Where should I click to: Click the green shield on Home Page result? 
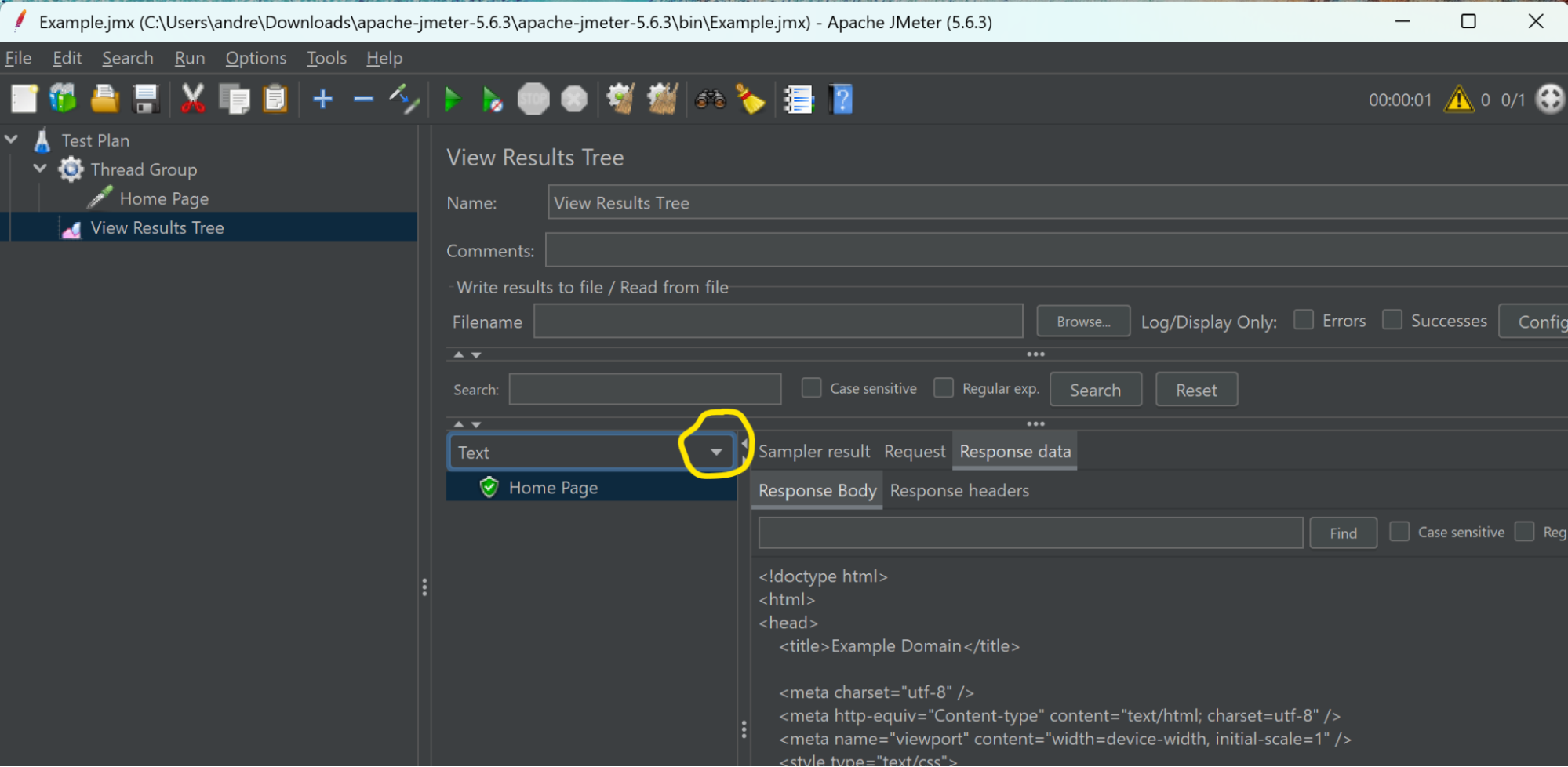tap(489, 488)
